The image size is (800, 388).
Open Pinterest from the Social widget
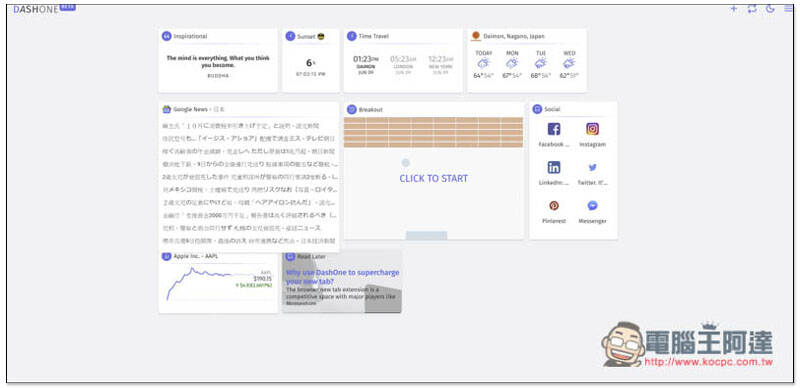(x=554, y=206)
